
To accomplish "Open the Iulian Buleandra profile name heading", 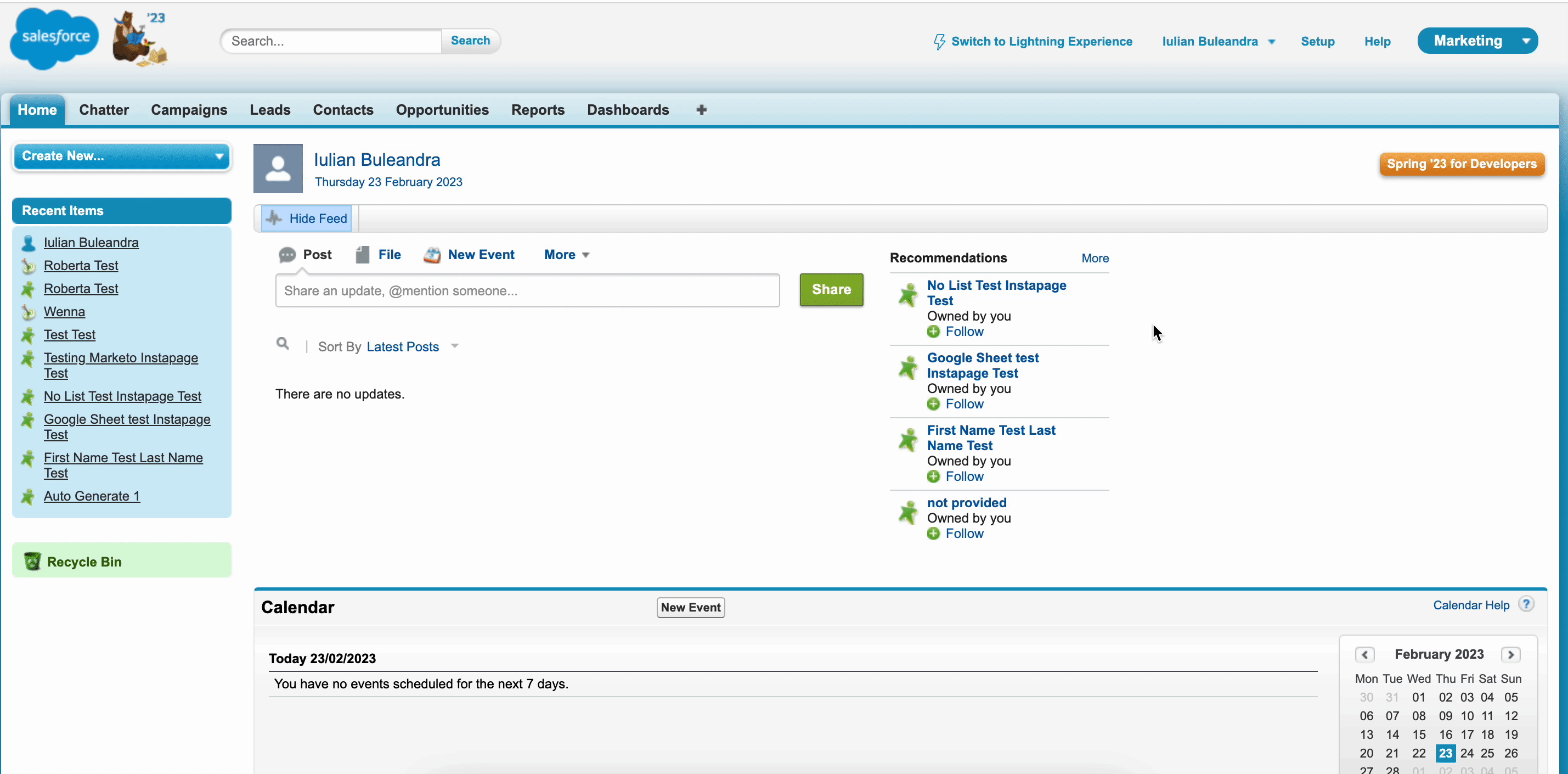I will (377, 160).
